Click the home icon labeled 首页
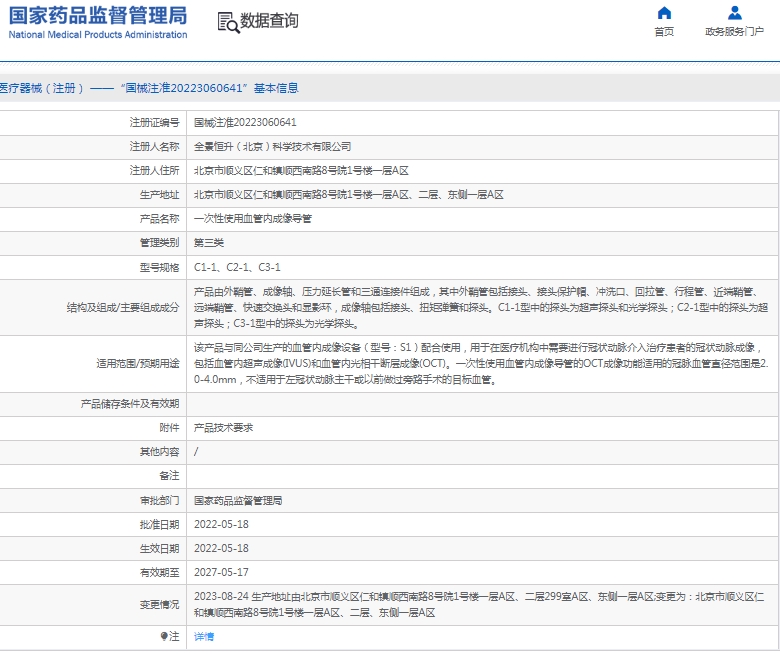This screenshot has width=780, height=654. [664, 13]
